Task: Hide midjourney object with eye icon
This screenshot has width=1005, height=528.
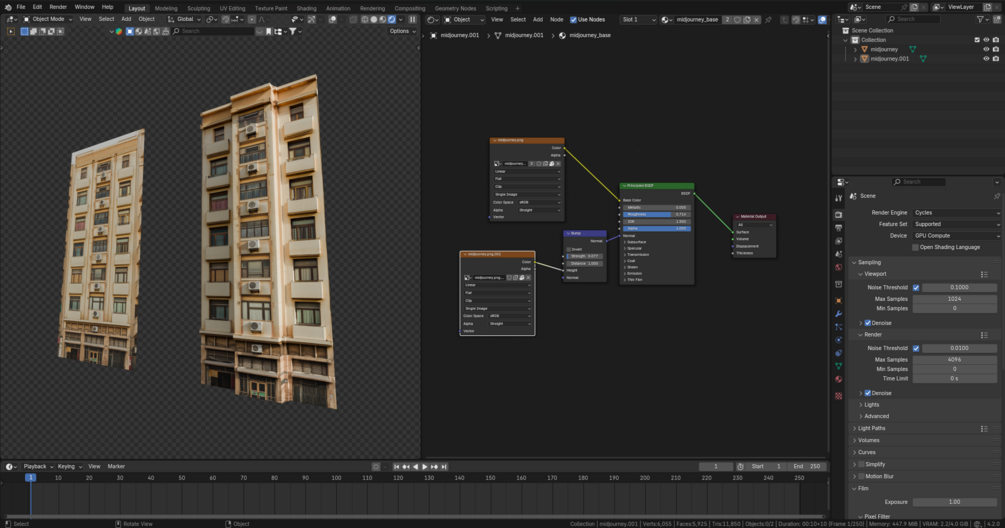Action: [986, 49]
